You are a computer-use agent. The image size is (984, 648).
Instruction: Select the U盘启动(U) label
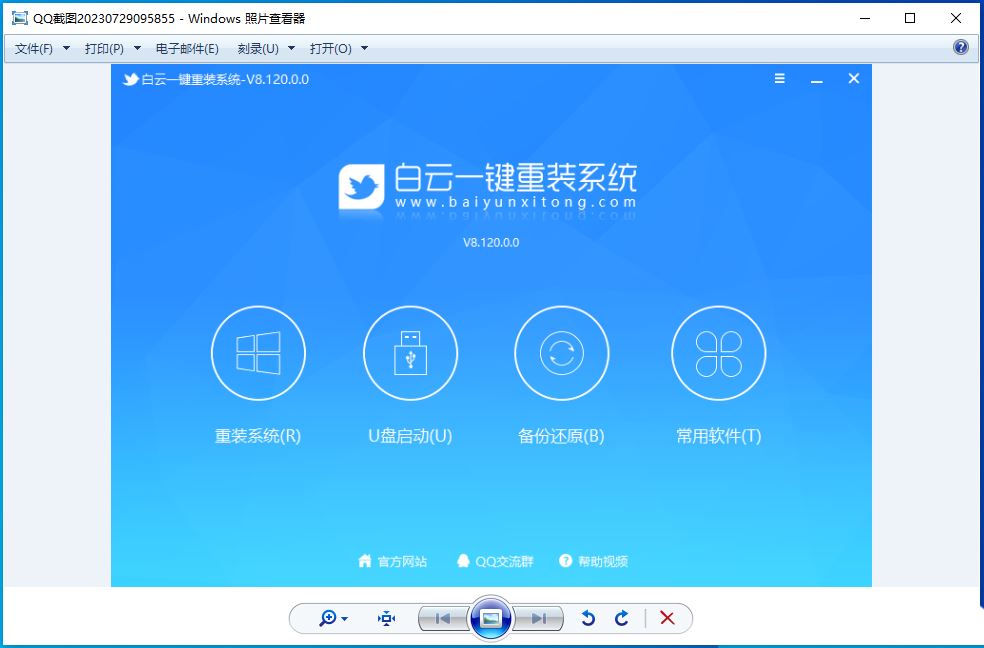(x=410, y=436)
